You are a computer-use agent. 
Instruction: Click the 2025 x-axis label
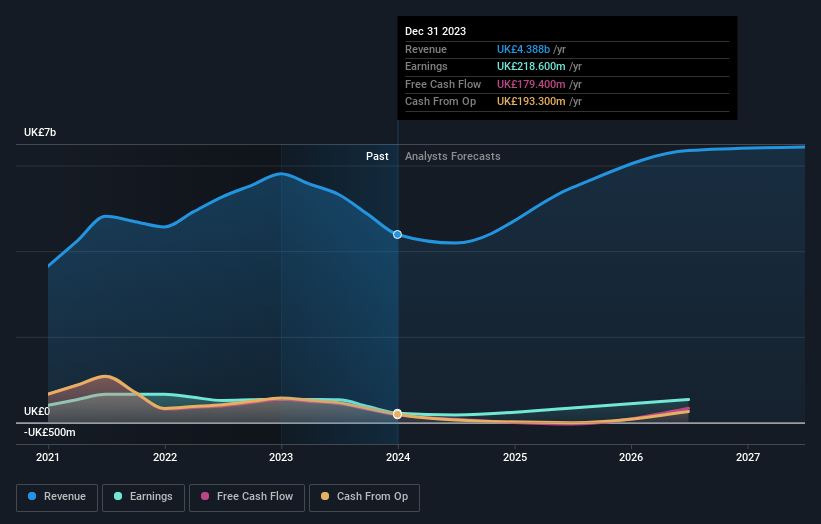(515, 458)
